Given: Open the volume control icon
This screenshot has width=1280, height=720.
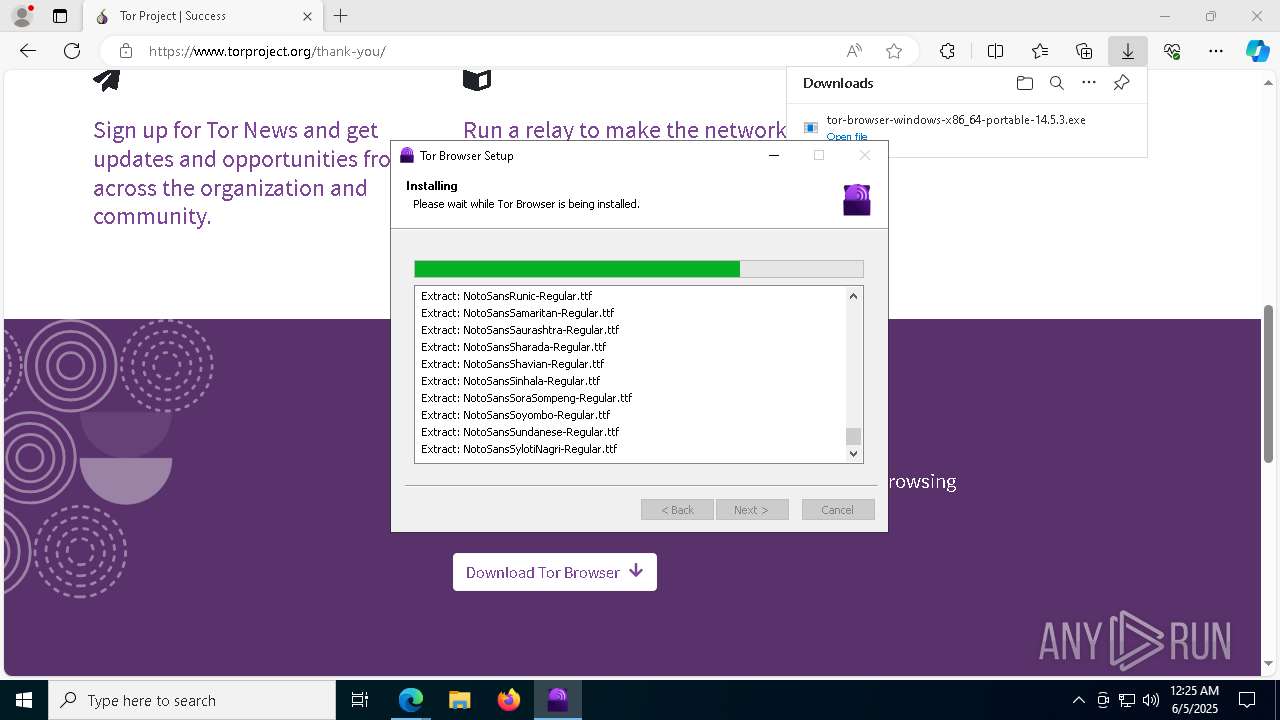Looking at the screenshot, I should pyautogui.click(x=1151, y=700).
